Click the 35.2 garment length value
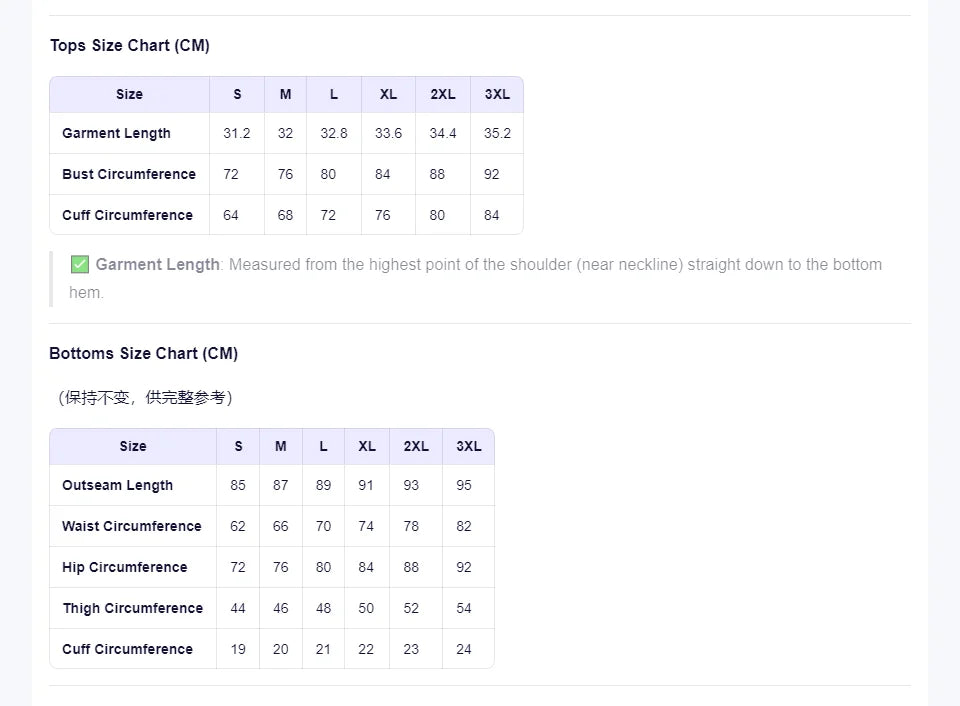The height and width of the screenshot is (706, 960). coord(497,133)
